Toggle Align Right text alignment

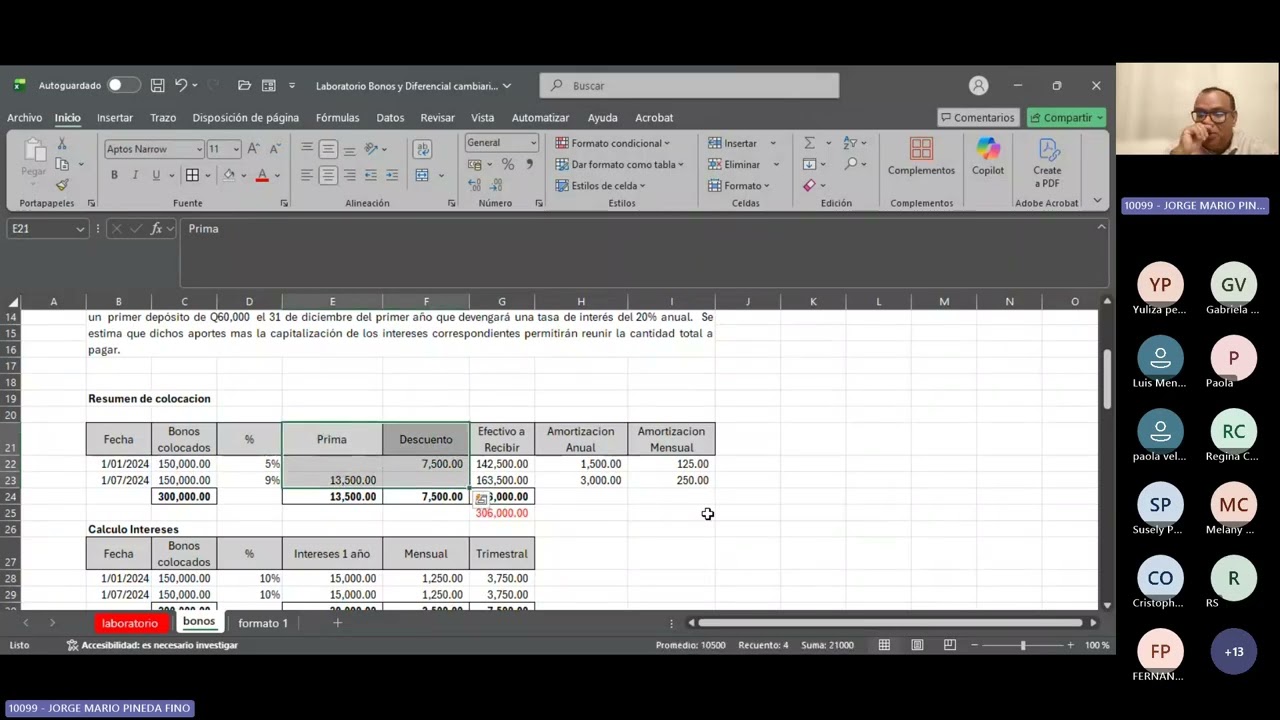click(349, 175)
